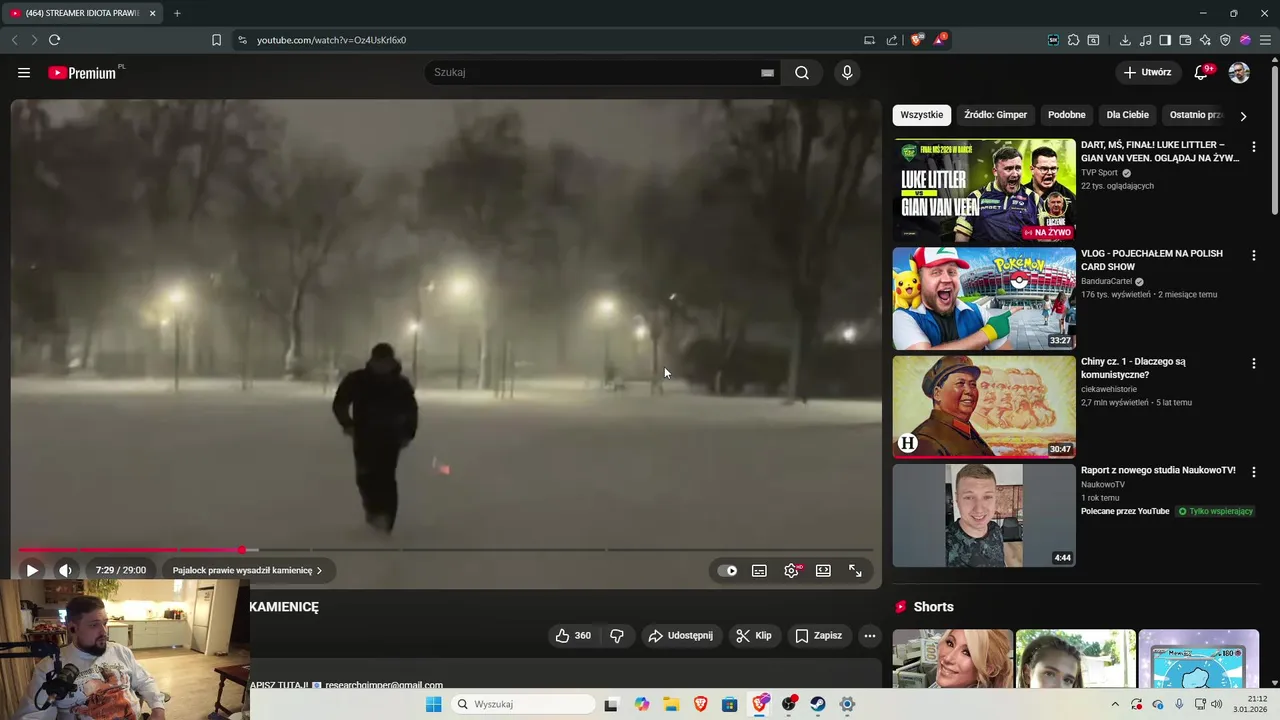Toggle browser sidebar panel

pos(1165,40)
